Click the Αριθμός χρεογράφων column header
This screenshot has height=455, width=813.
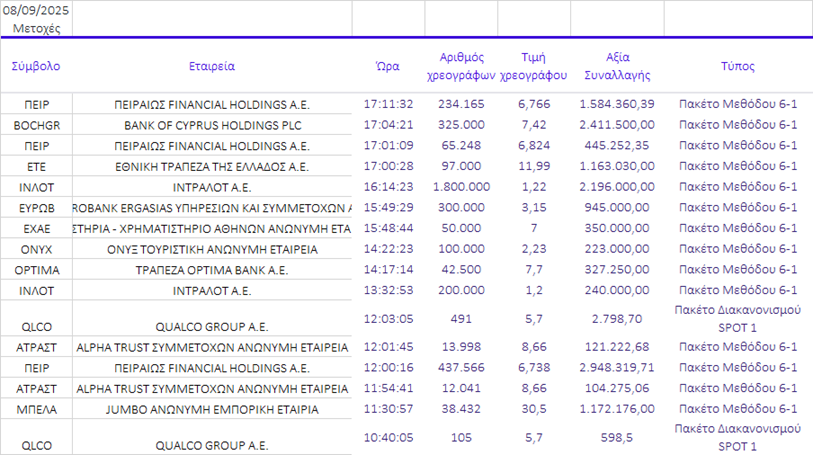(x=461, y=66)
